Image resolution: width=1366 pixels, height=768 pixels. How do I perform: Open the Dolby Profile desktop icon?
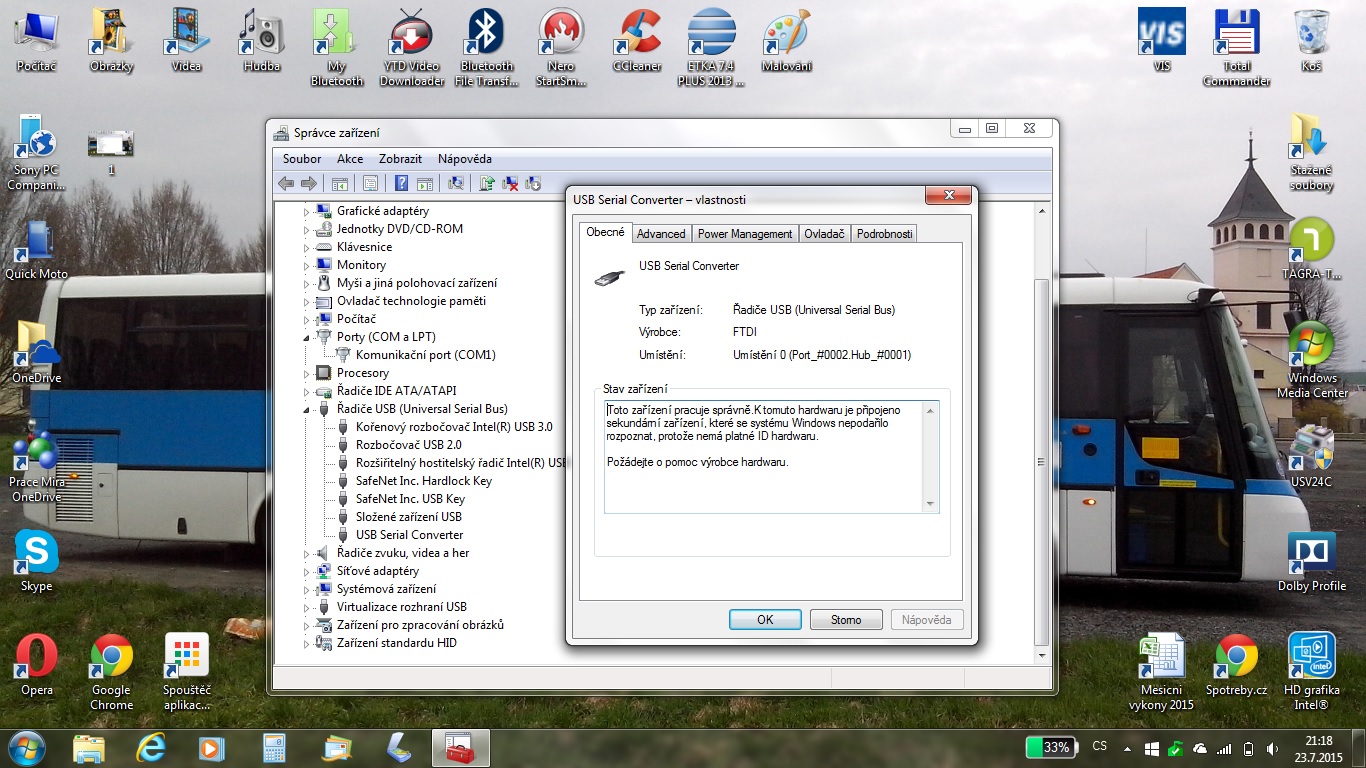(1312, 561)
